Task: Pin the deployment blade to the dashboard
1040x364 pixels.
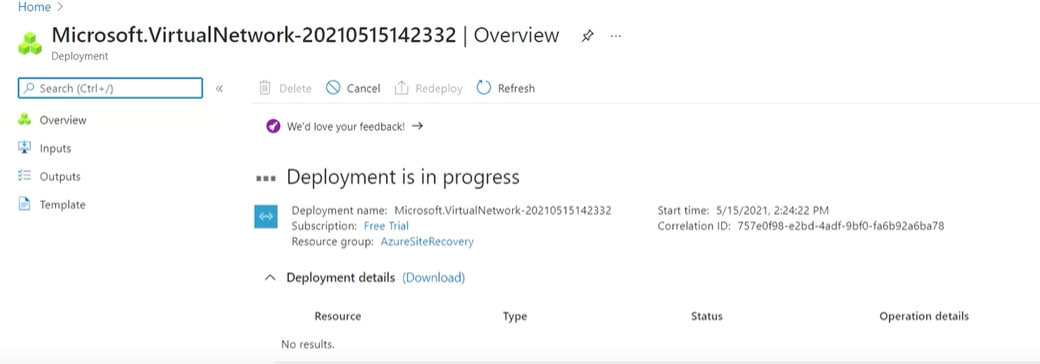Action: tap(587, 36)
